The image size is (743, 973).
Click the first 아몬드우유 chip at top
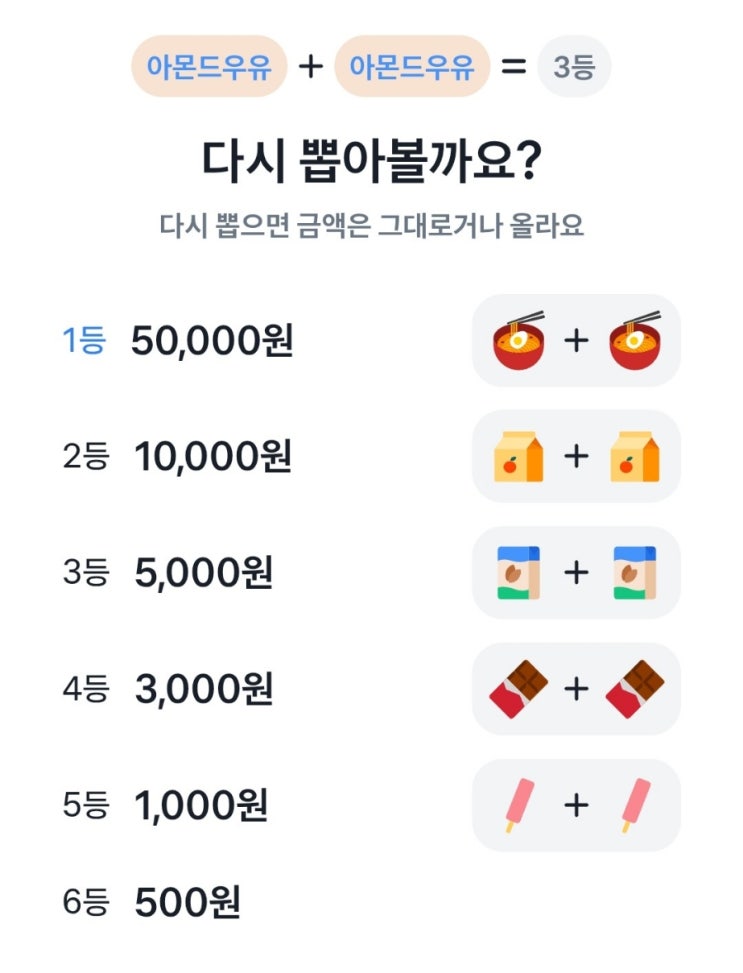pos(209,67)
